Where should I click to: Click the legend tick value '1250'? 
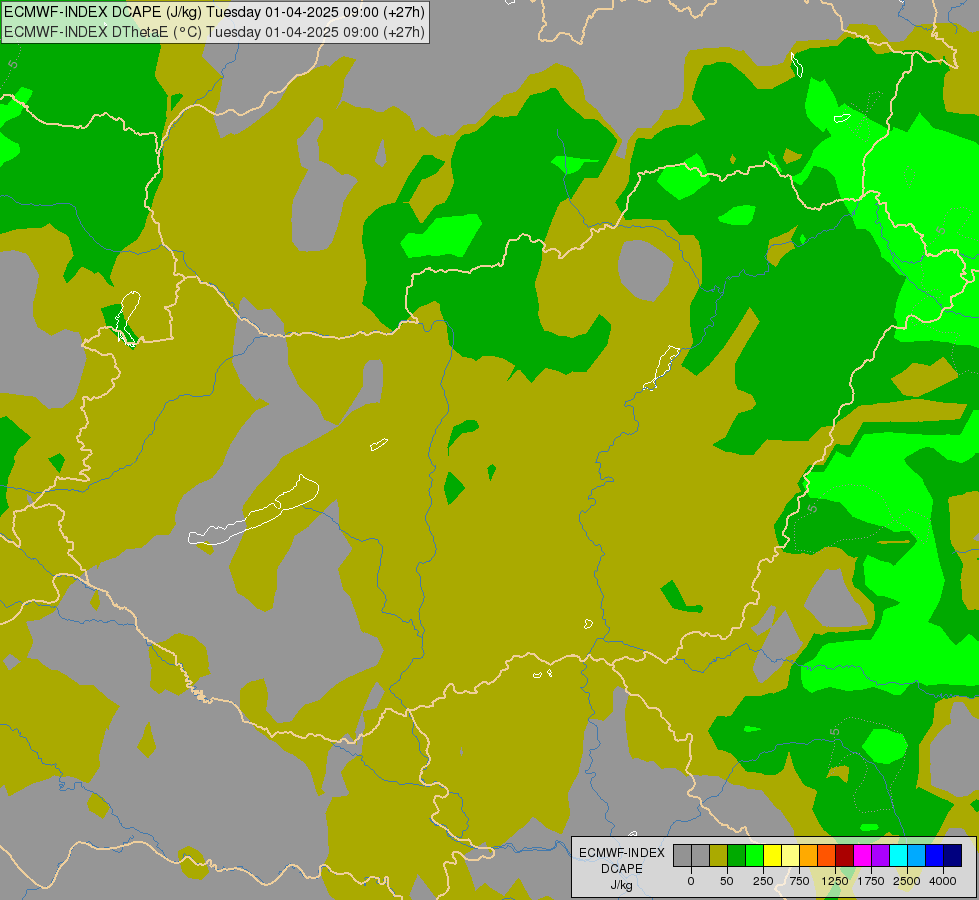835,881
